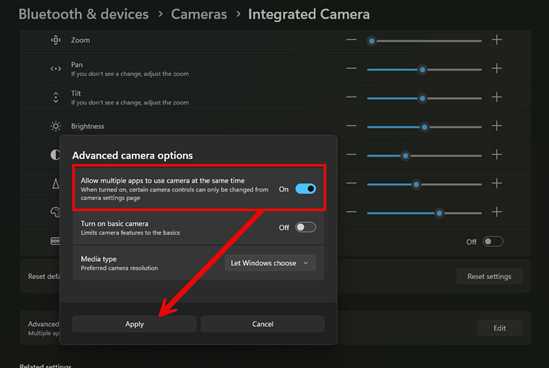This screenshot has height=368, width=549.
Task: Disable allow multiple apps camera toggle
Action: click(306, 189)
